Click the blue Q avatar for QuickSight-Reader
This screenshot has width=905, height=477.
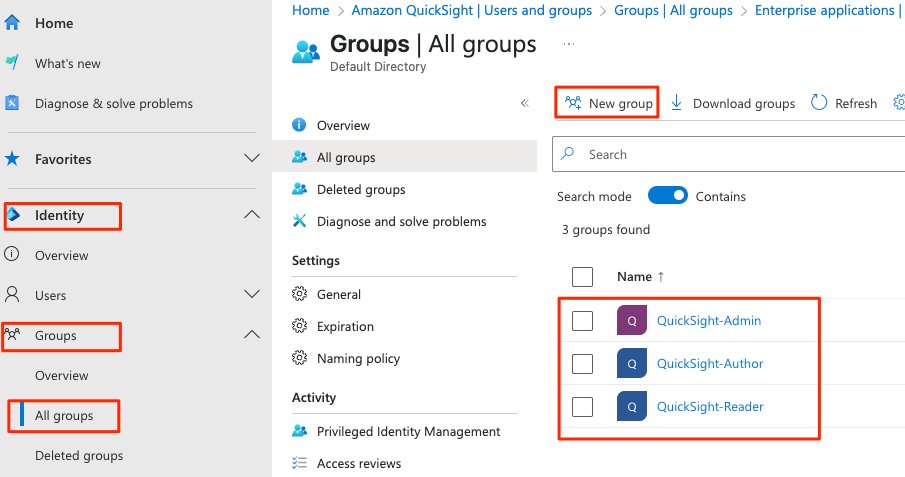click(x=631, y=406)
